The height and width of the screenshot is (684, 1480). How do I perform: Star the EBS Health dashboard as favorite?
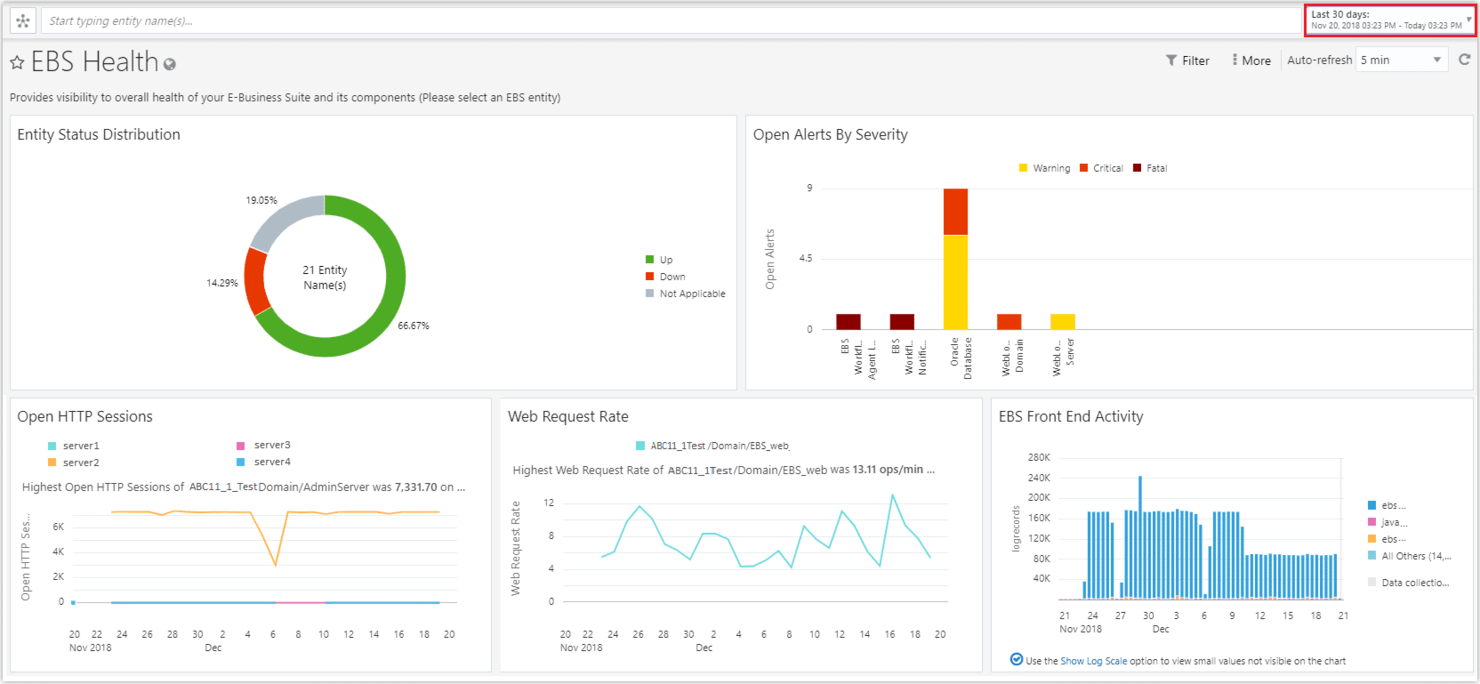point(17,61)
